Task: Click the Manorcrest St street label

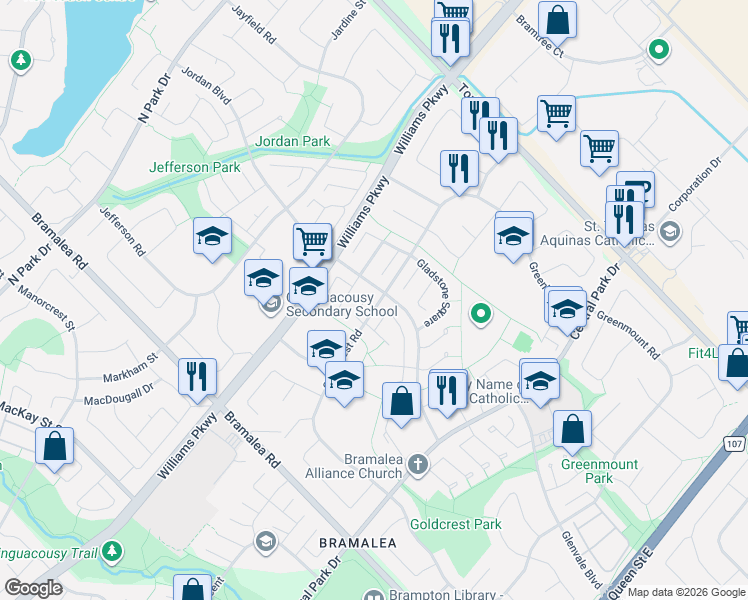Action: click(47, 309)
